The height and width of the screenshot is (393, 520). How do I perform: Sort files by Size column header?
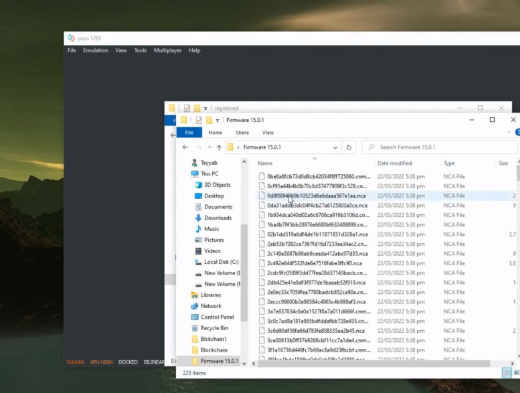click(503, 163)
